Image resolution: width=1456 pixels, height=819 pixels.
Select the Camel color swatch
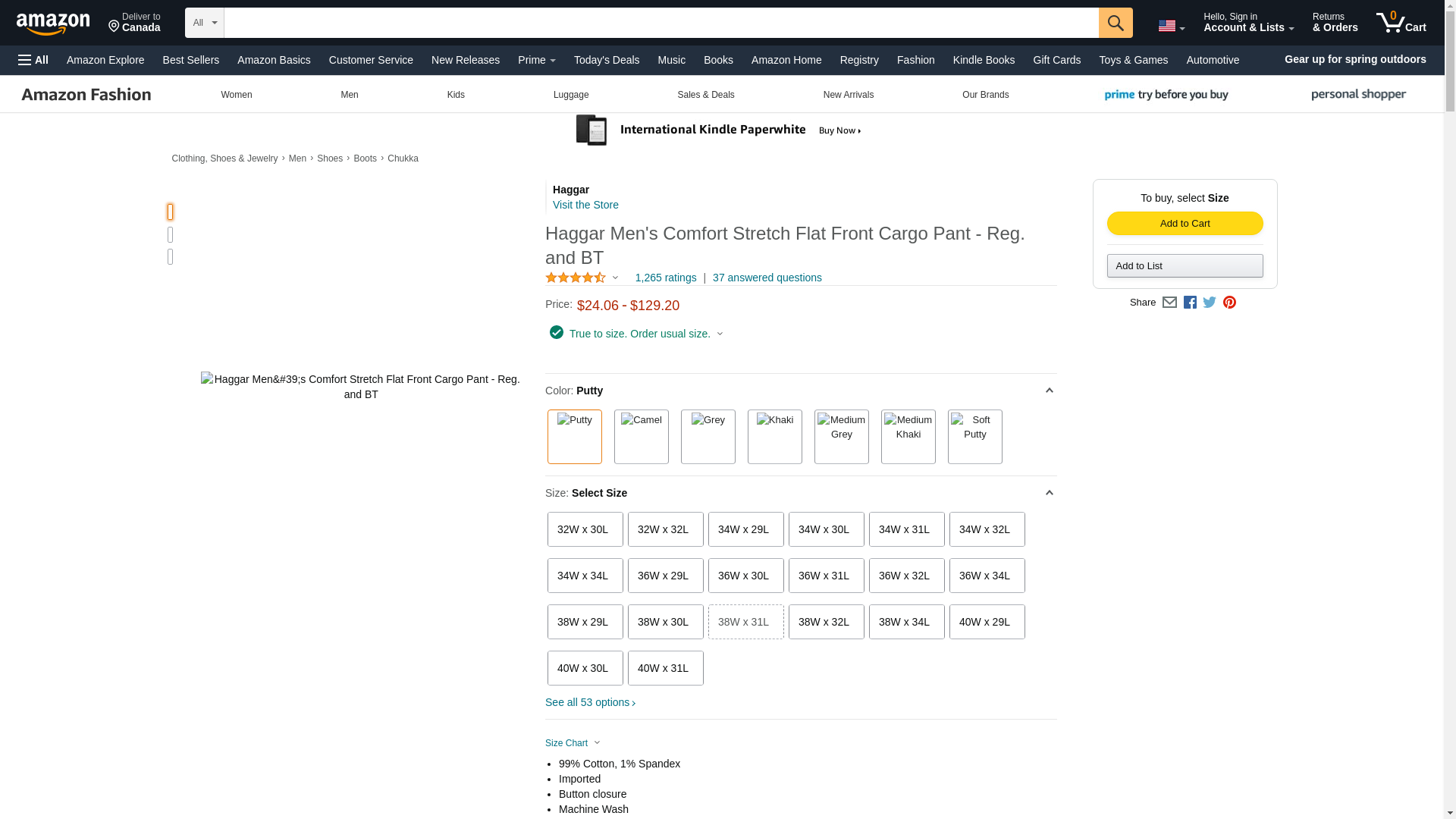[641, 437]
